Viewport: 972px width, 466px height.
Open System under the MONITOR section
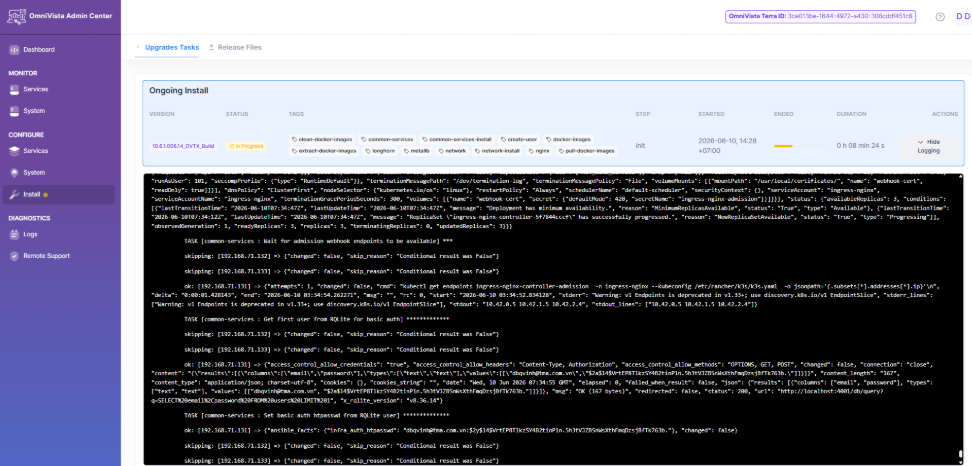pos(58,111)
